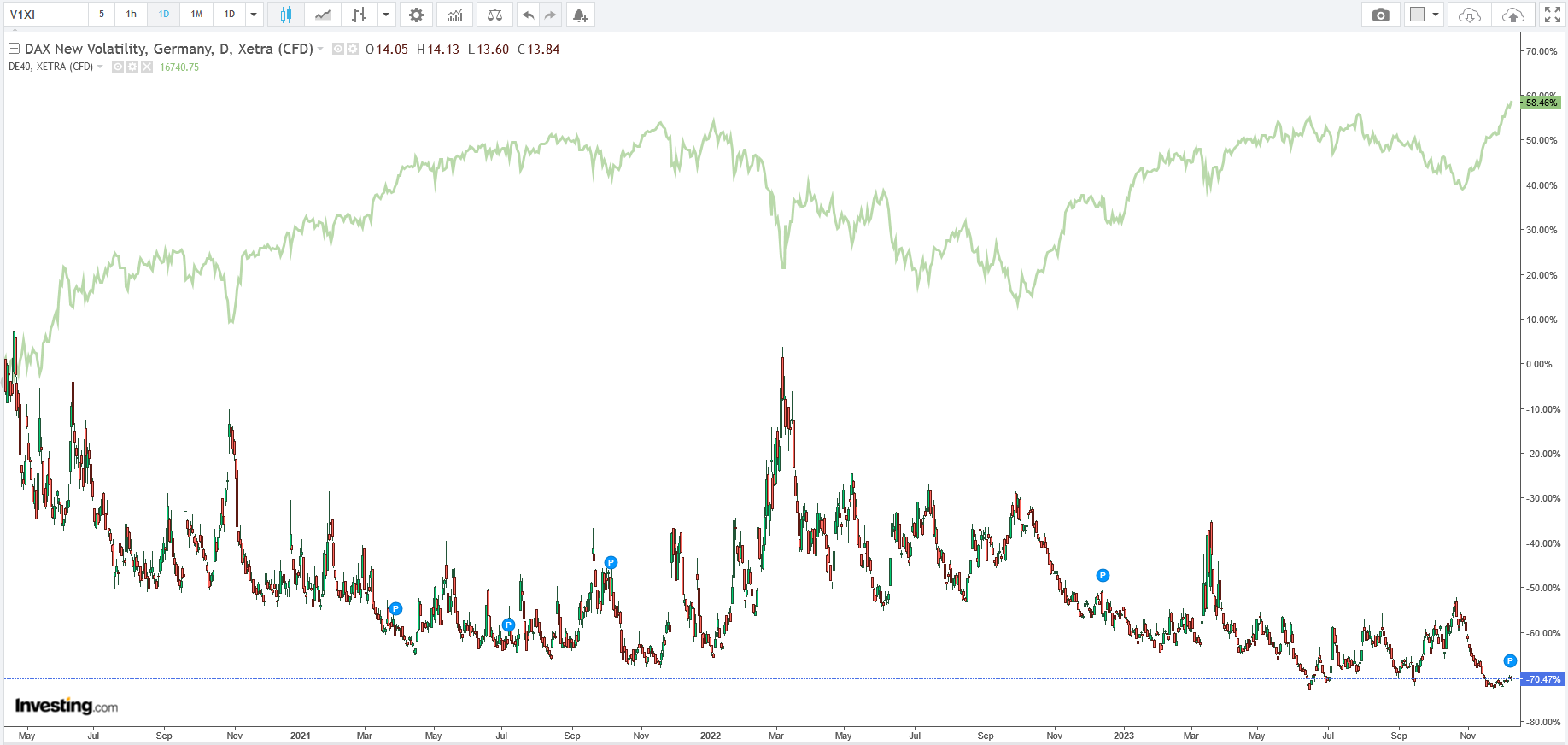Open chart settings with the gear icon
The height and width of the screenshot is (745, 1568).
(416, 15)
